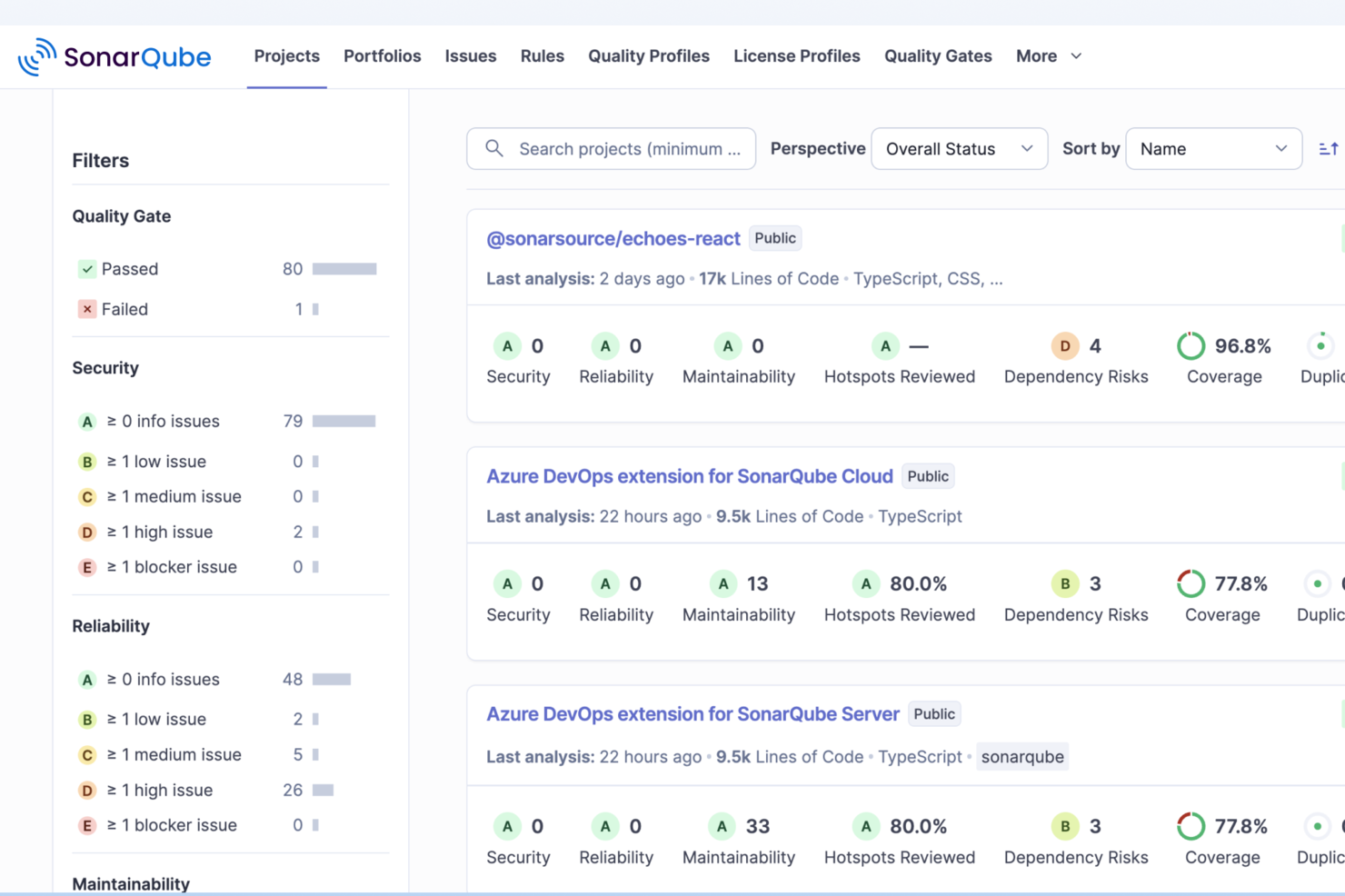
Task: Click SonarQube Cloud Maintainability count 13
Action: pyautogui.click(x=758, y=583)
